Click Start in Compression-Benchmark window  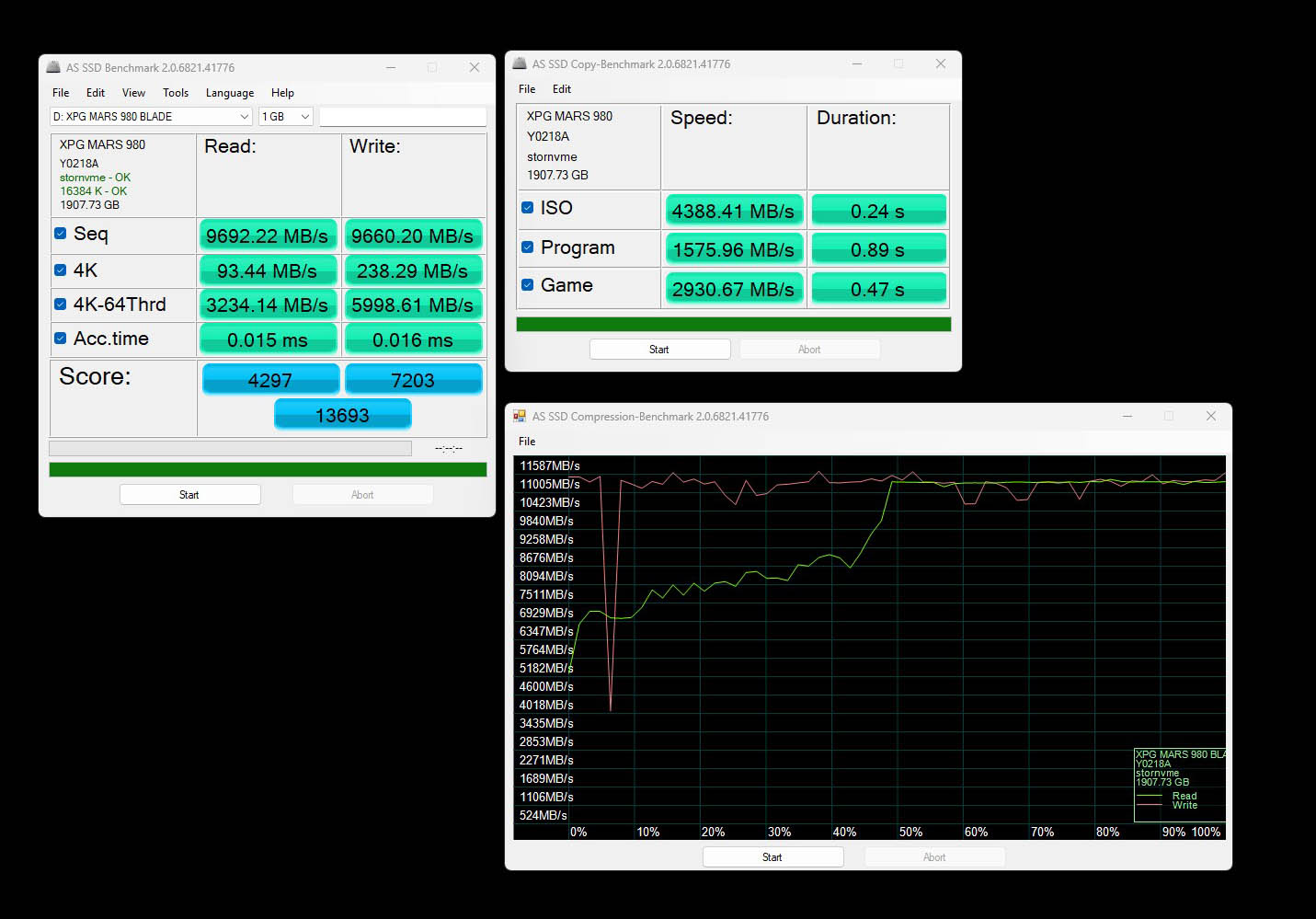(x=772, y=857)
